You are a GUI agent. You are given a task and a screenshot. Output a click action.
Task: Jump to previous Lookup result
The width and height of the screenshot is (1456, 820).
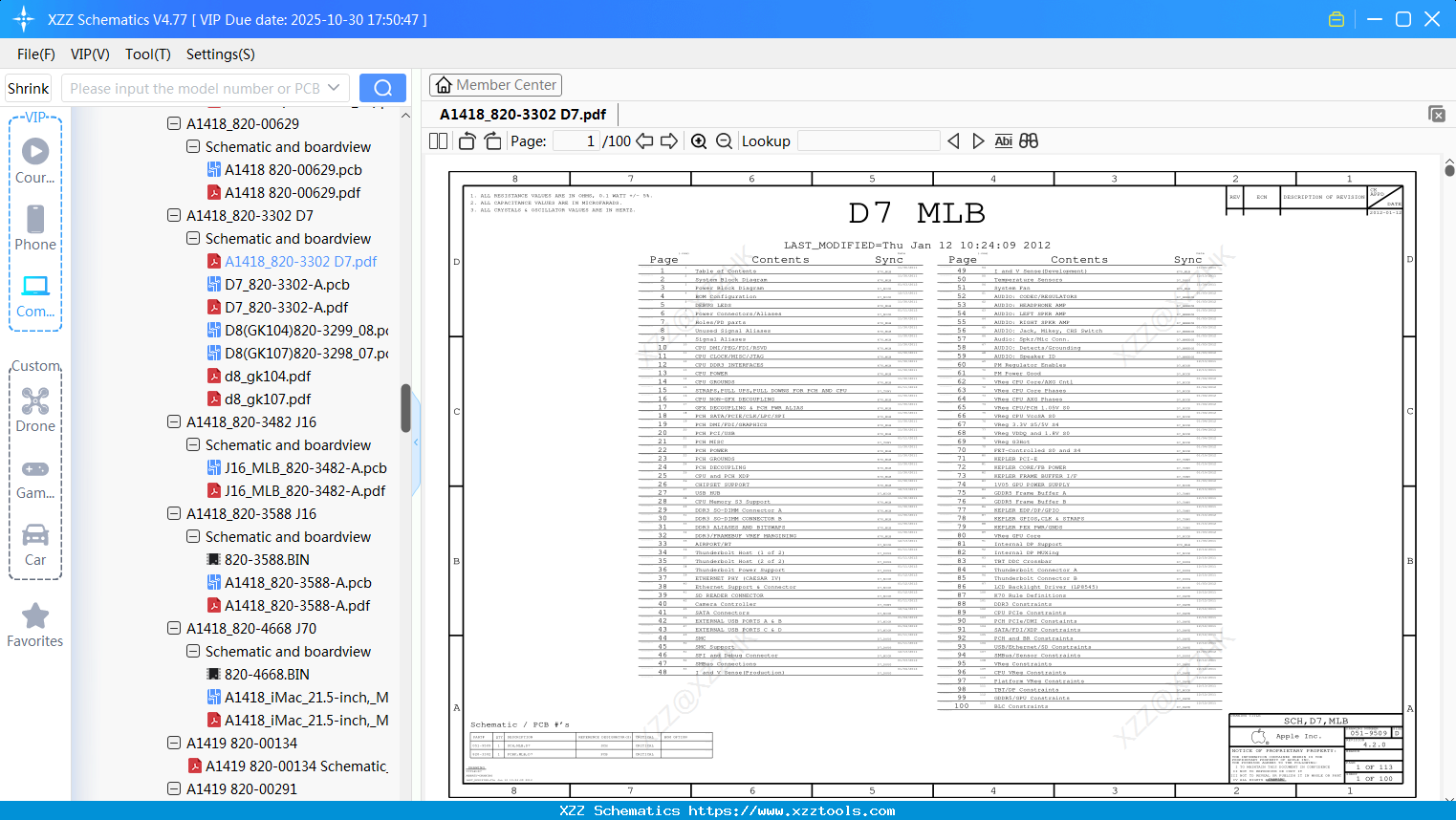[953, 141]
